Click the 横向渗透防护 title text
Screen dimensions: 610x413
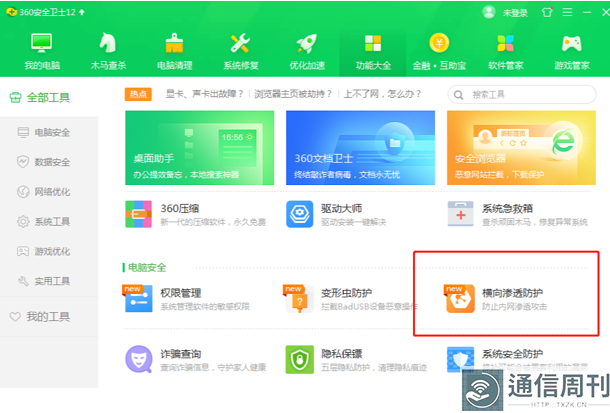pyautogui.click(x=512, y=293)
